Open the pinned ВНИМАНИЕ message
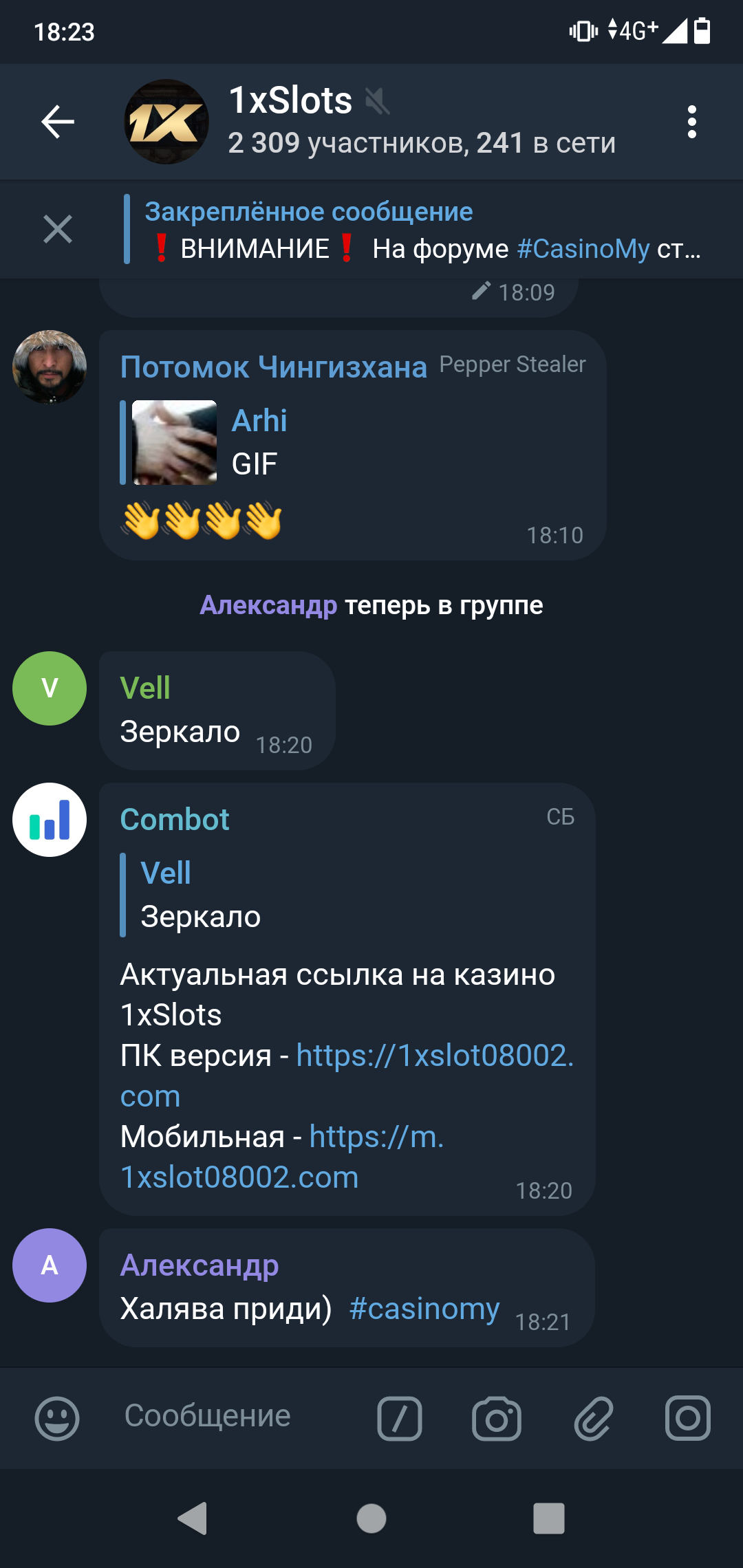 pyautogui.click(x=422, y=229)
